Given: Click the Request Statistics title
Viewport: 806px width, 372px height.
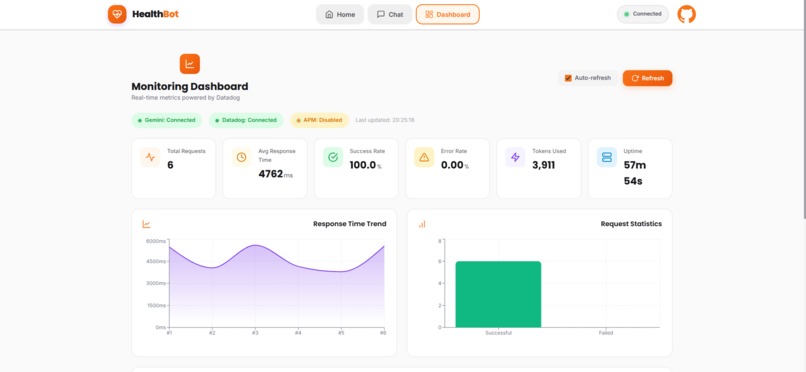Looking at the screenshot, I should pos(631,224).
